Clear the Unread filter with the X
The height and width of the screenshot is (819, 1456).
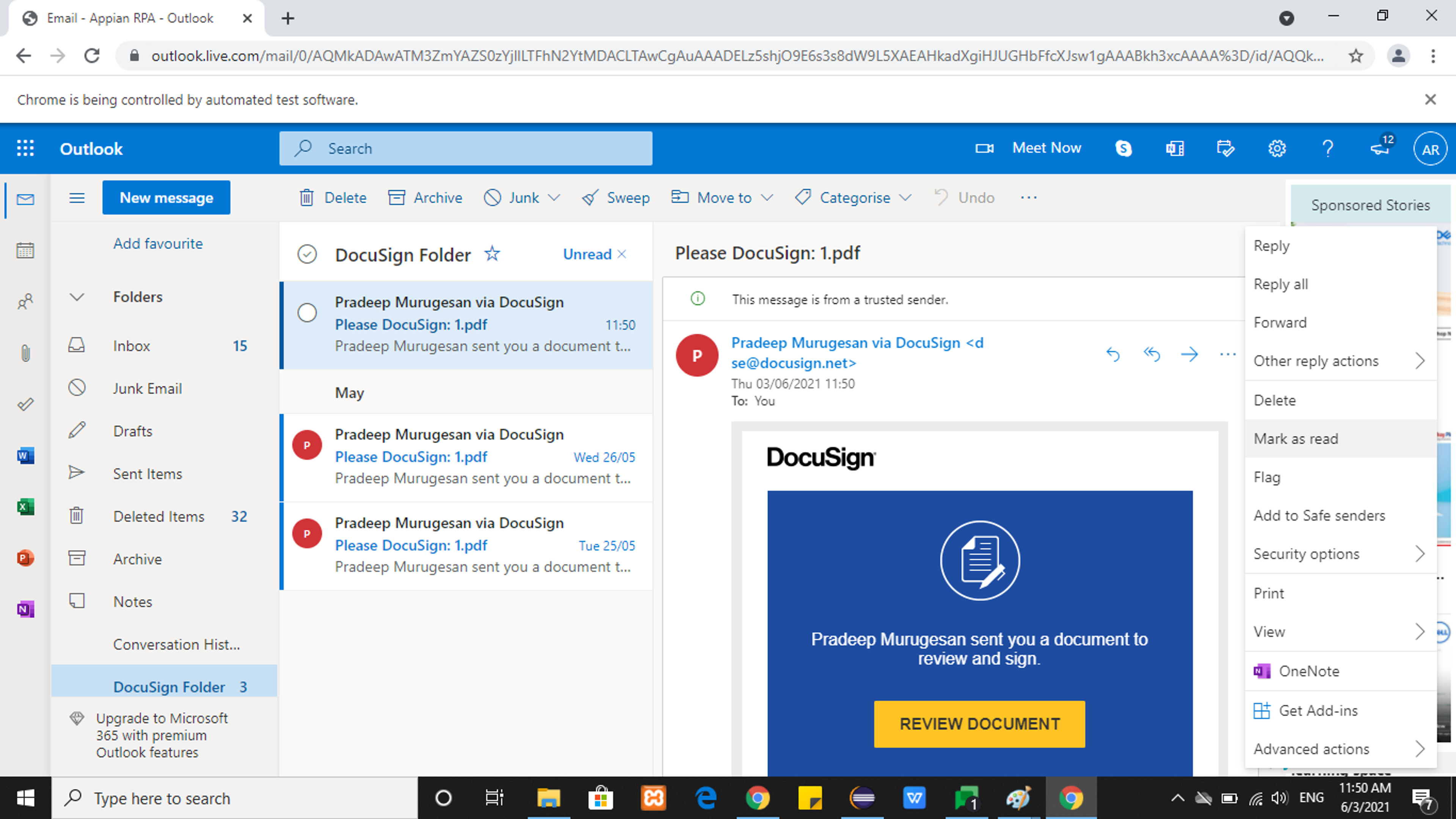click(622, 254)
